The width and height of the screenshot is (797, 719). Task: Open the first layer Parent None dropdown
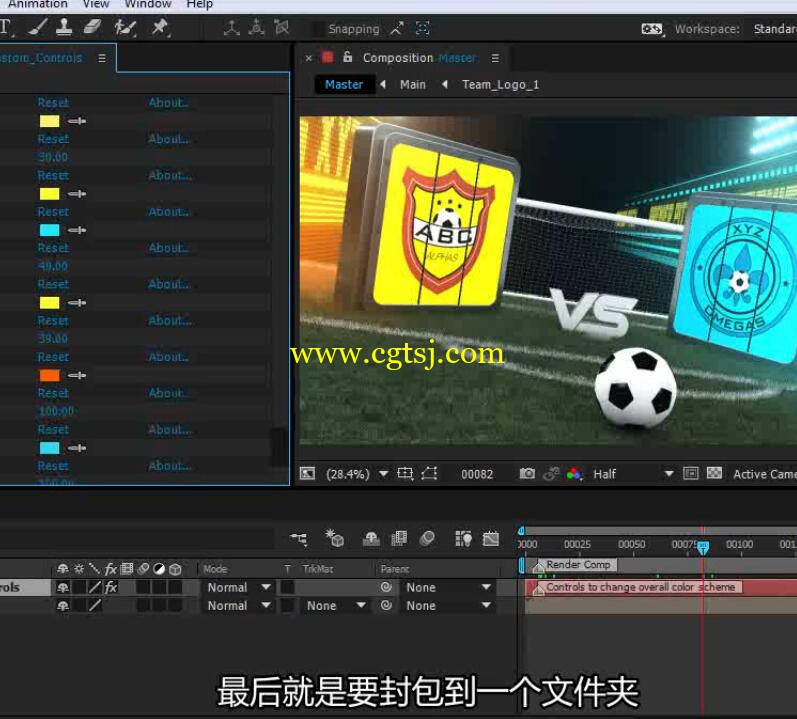pyautogui.click(x=448, y=587)
